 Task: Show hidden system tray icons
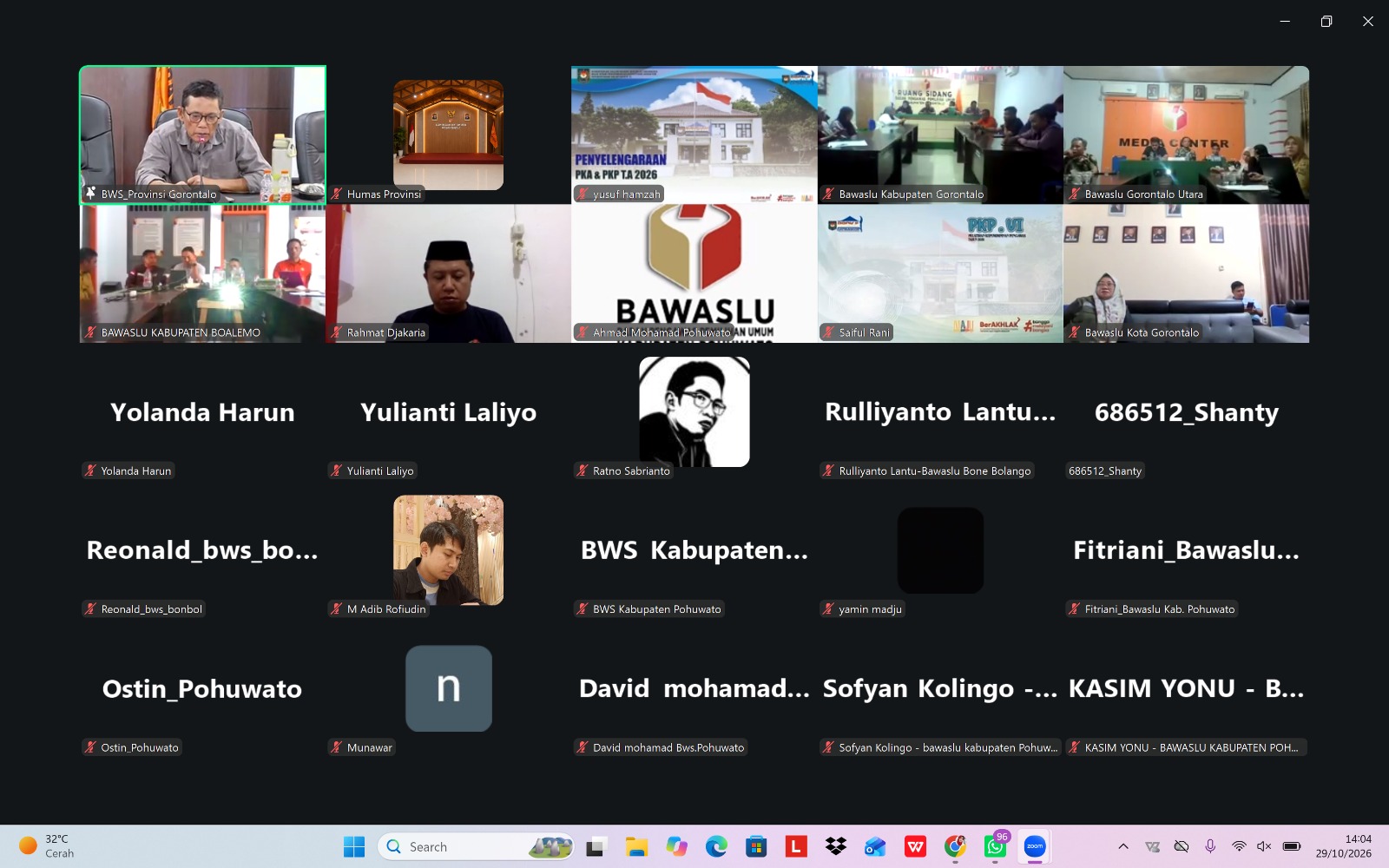click(1123, 846)
